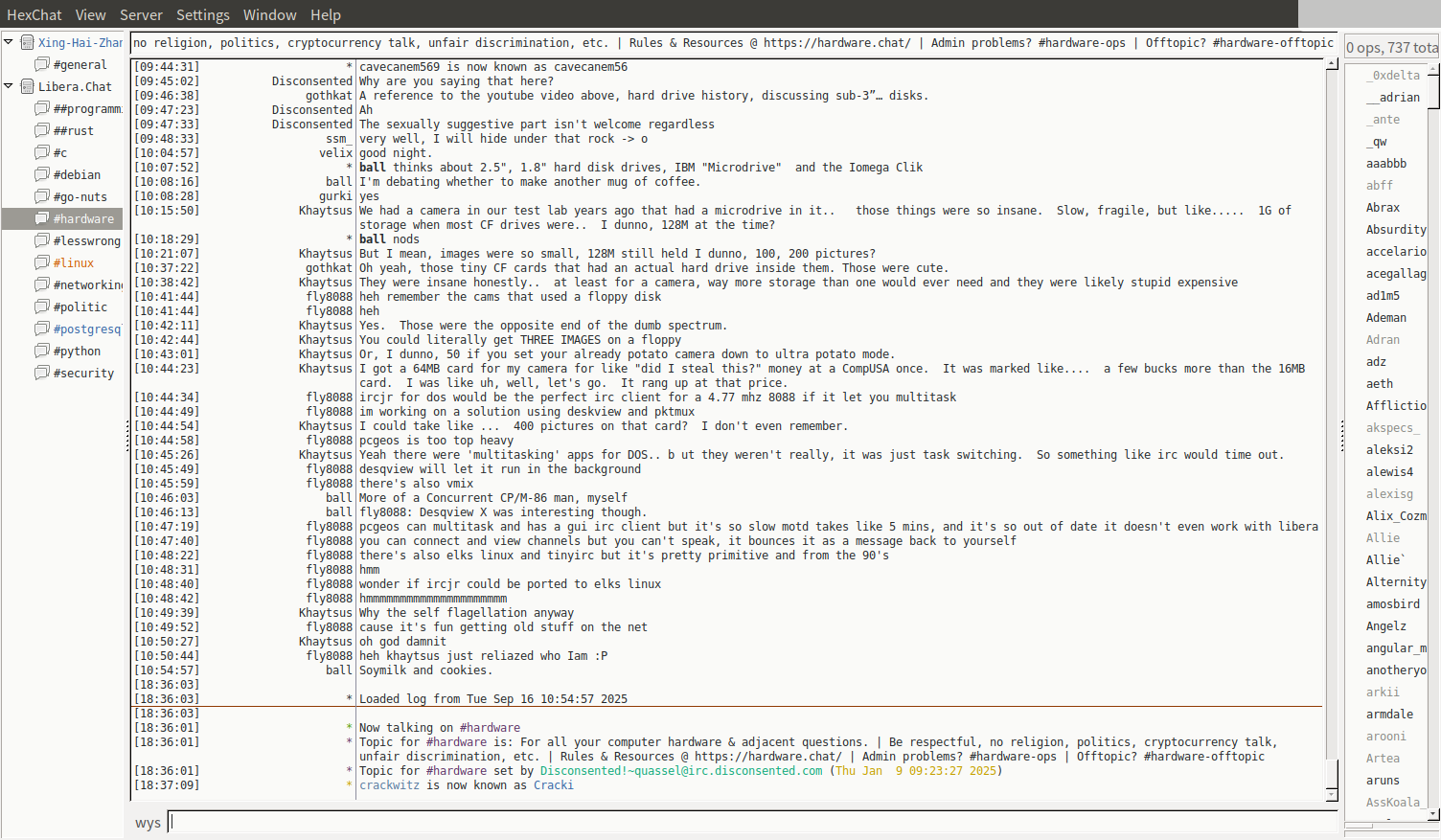1441x840 pixels.
Task: Open the View menu
Action: pos(91,14)
